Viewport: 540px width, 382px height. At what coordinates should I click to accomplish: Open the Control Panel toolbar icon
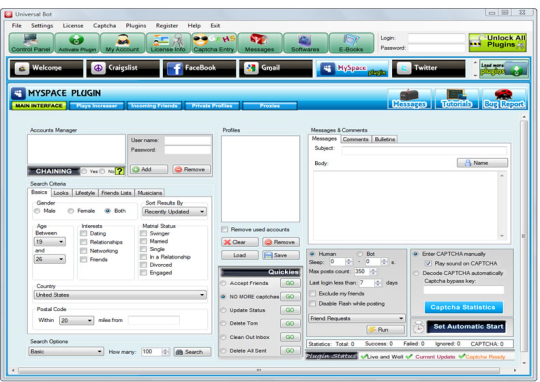click(x=31, y=43)
